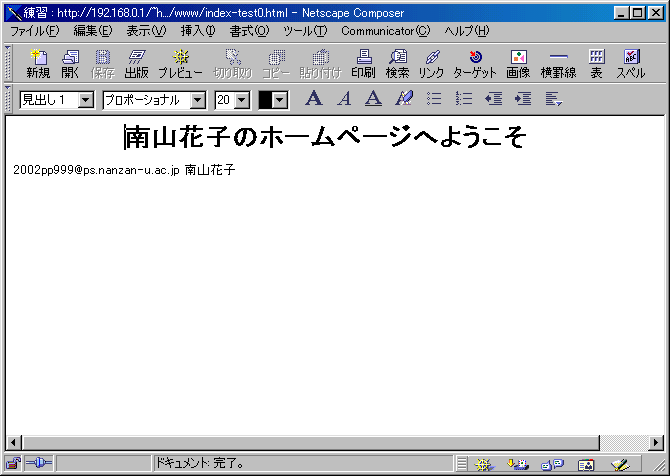Screen dimensions: 670x476
Task: Open Newsgroups from the component bar
Action: click(552, 464)
